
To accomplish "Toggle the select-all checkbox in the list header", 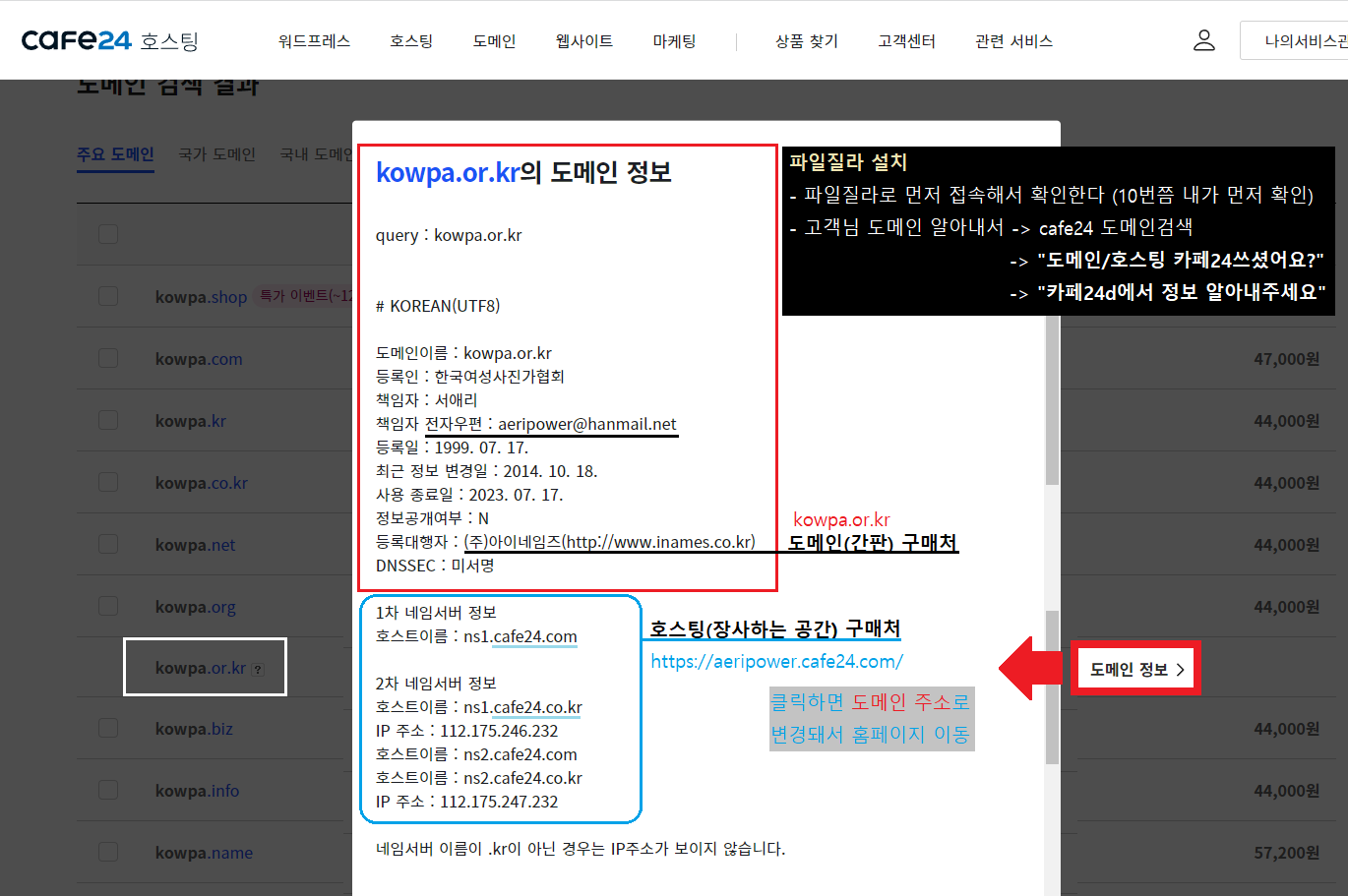I will coord(108,234).
